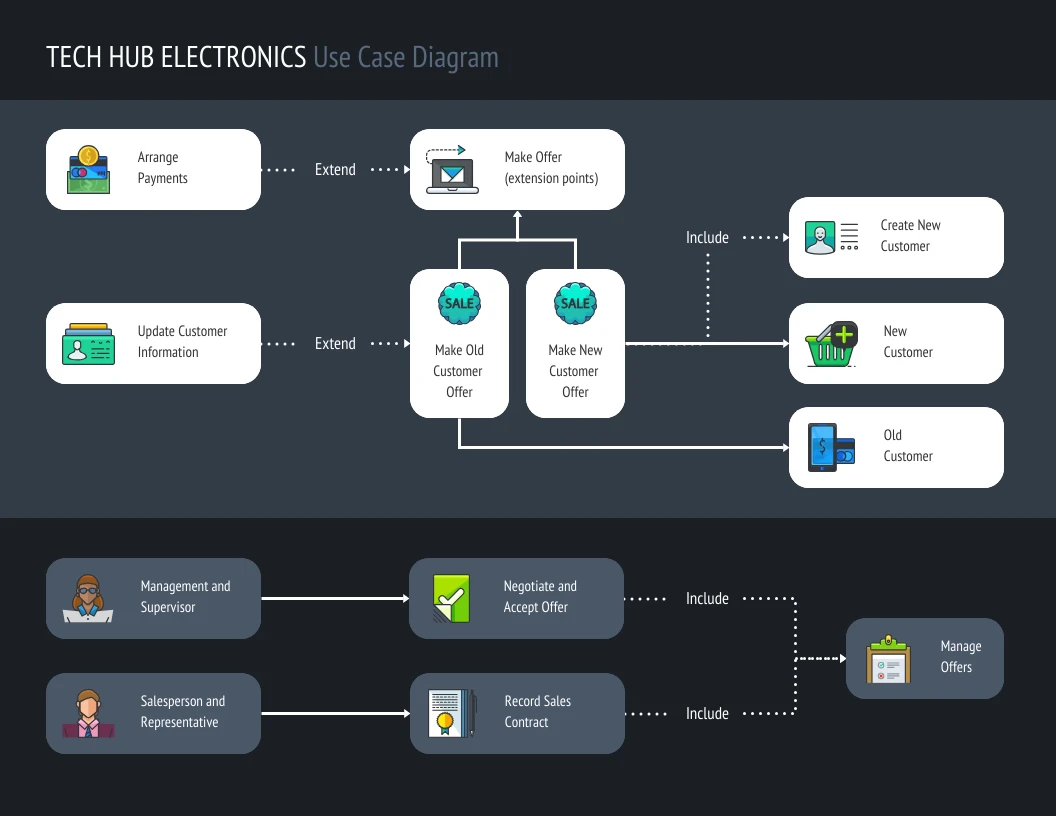Click the Salesperson and Representative avatar icon
Viewport: 1056px width, 816px height.
pos(88,713)
